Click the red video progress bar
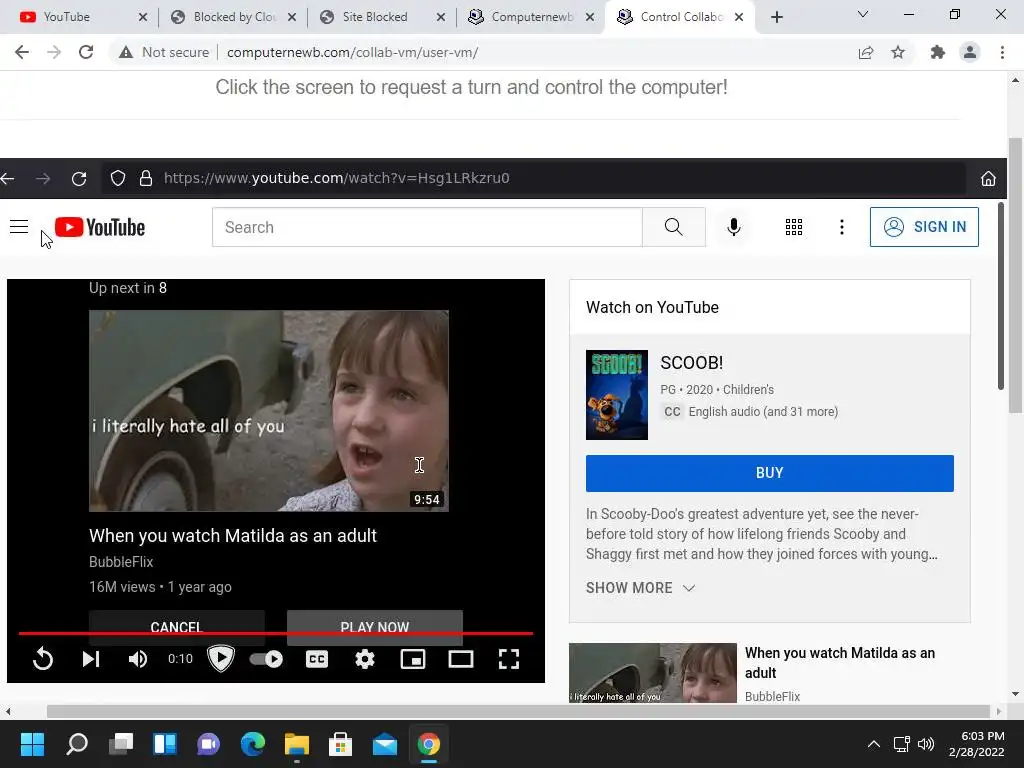Screen dimensions: 1024x768 (276, 633)
